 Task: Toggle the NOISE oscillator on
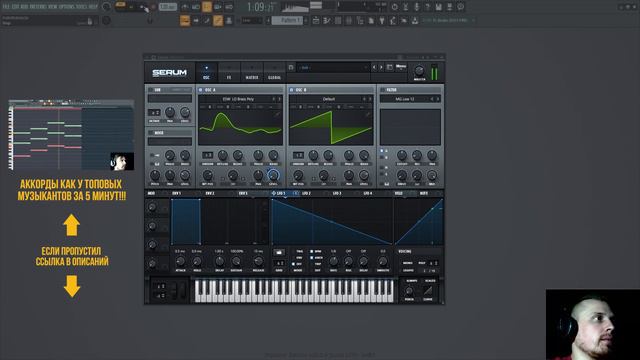tap(151, 133)
